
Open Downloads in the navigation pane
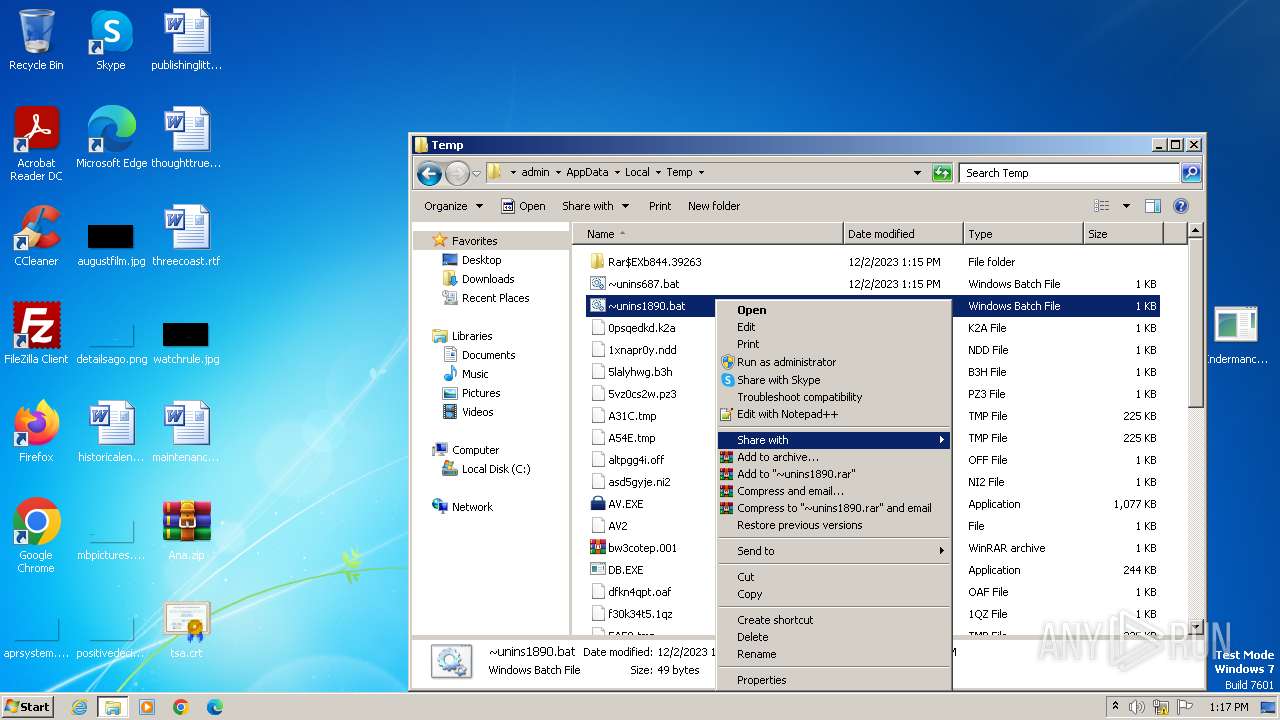(488, 279)
